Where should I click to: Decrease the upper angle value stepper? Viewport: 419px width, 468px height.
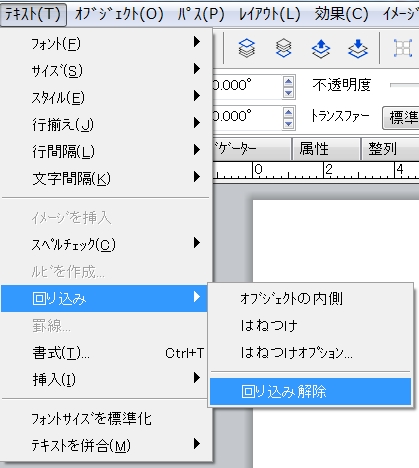[289, 93]
